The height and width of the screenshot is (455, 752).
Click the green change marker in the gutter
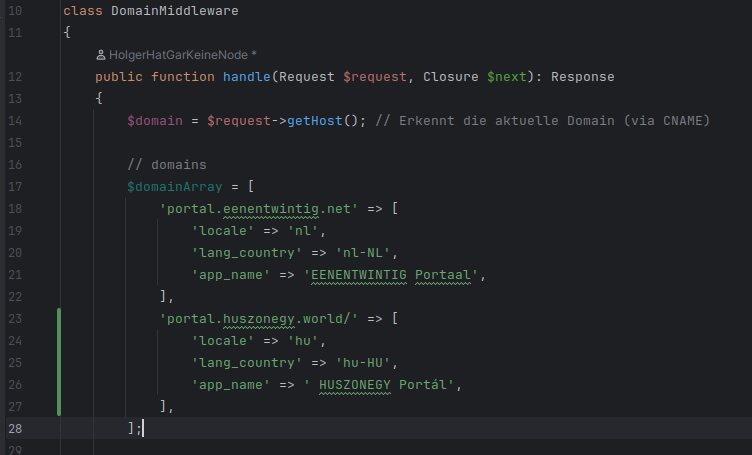pyautogui.click(x=59, y=361)
